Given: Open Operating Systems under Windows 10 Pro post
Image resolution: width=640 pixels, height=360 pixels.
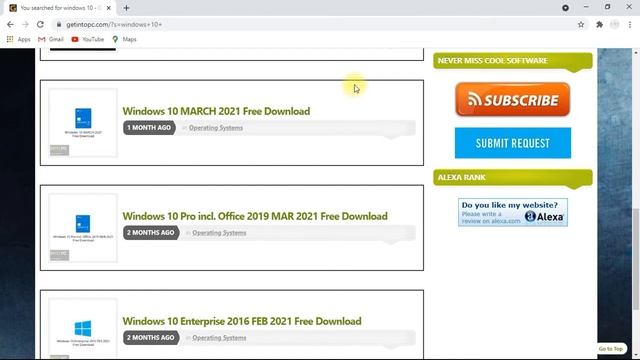Looking at the screenshot, I should 219,233.
